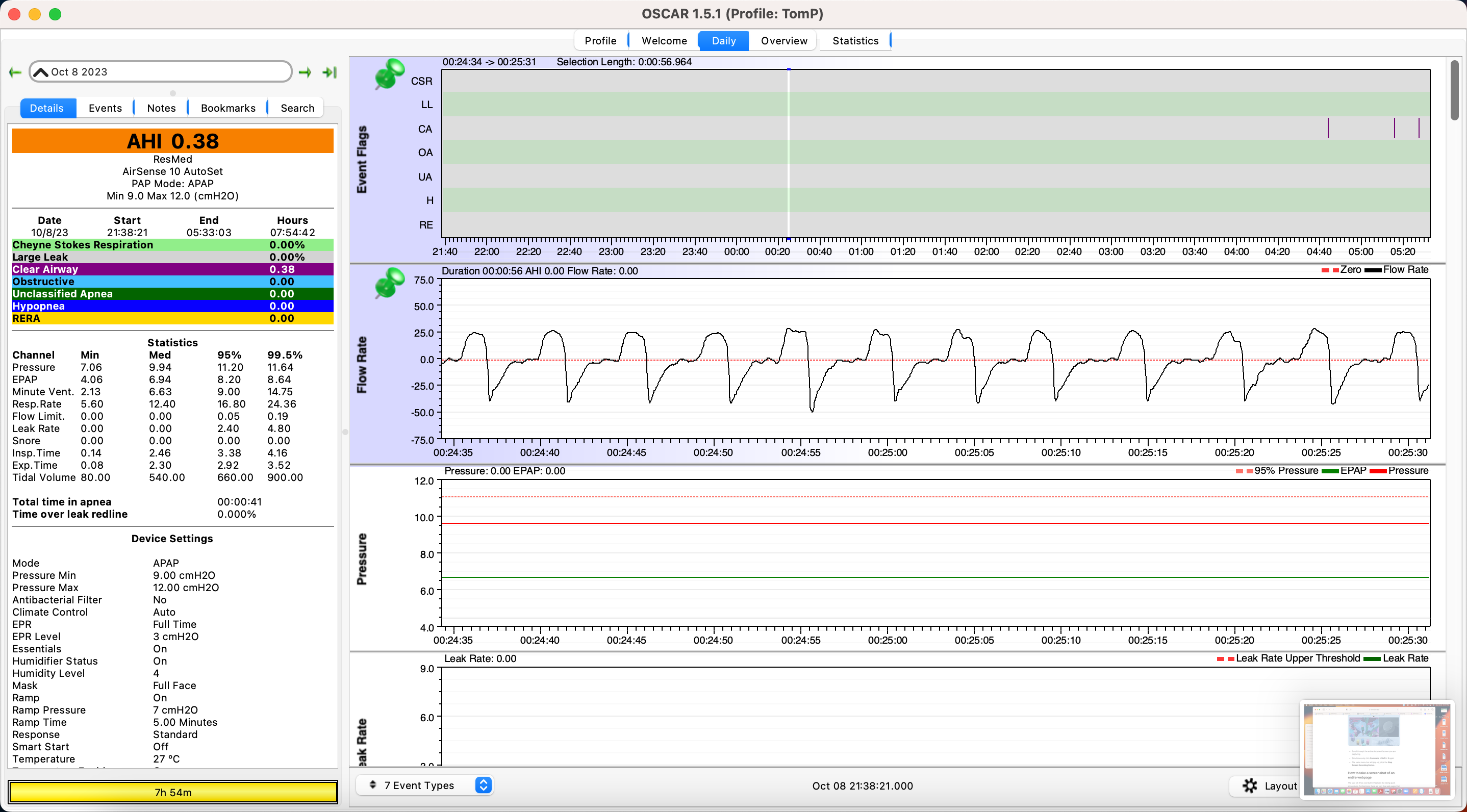Screen dimensions: 1467x812
Task: Click the OSCAR back navigation arrow icon
Action: pyautogui.click(x=15, y=71)
